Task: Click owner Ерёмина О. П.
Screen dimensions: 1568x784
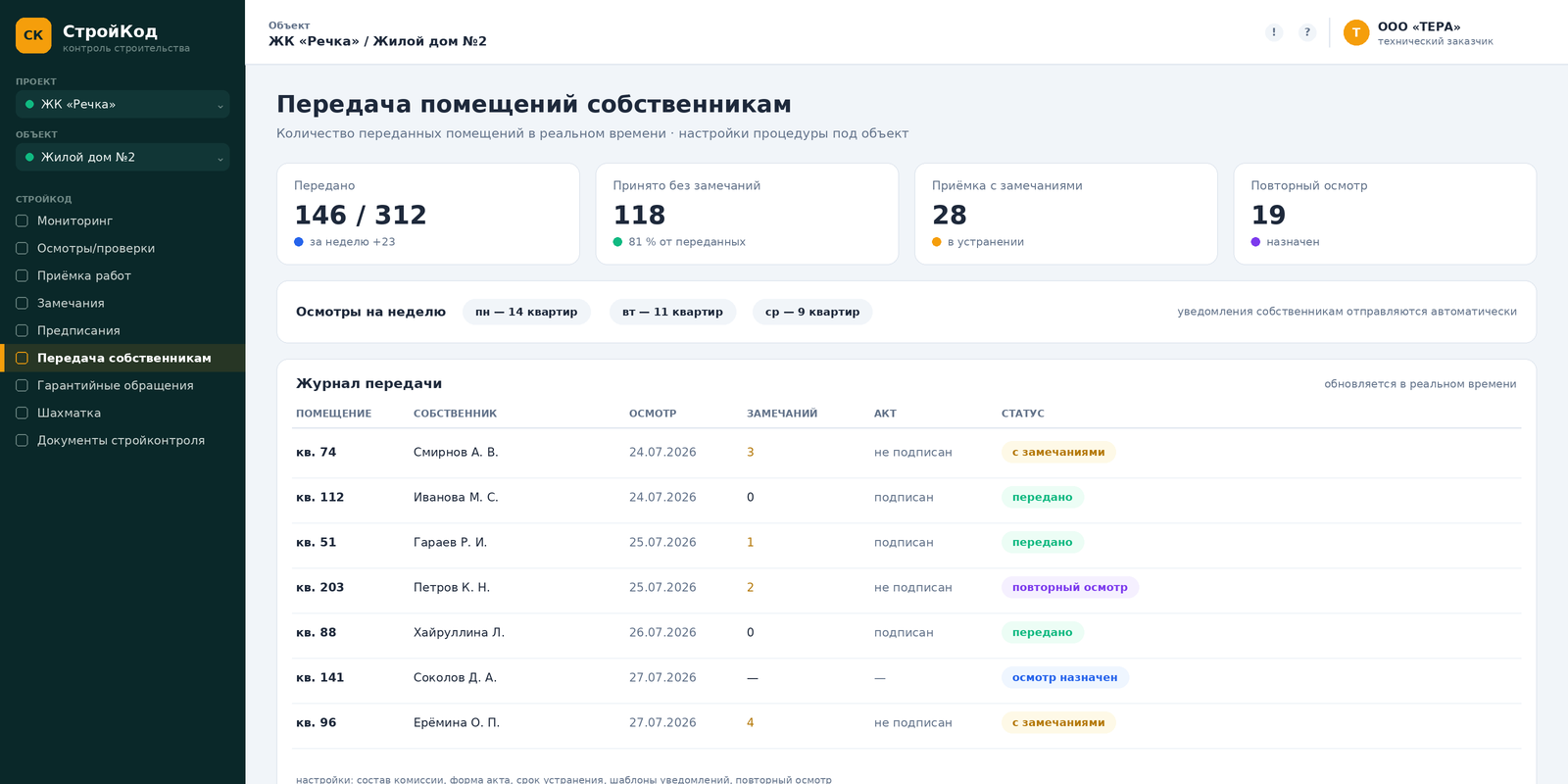Action: click(x=457, y=722)
